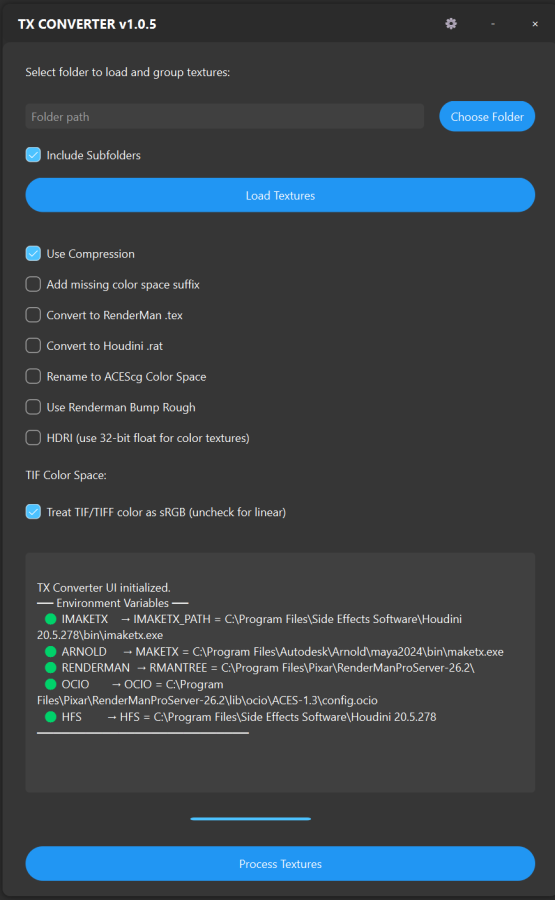
Task: Click the green OCIO status dot
Action: coord(51,684)
